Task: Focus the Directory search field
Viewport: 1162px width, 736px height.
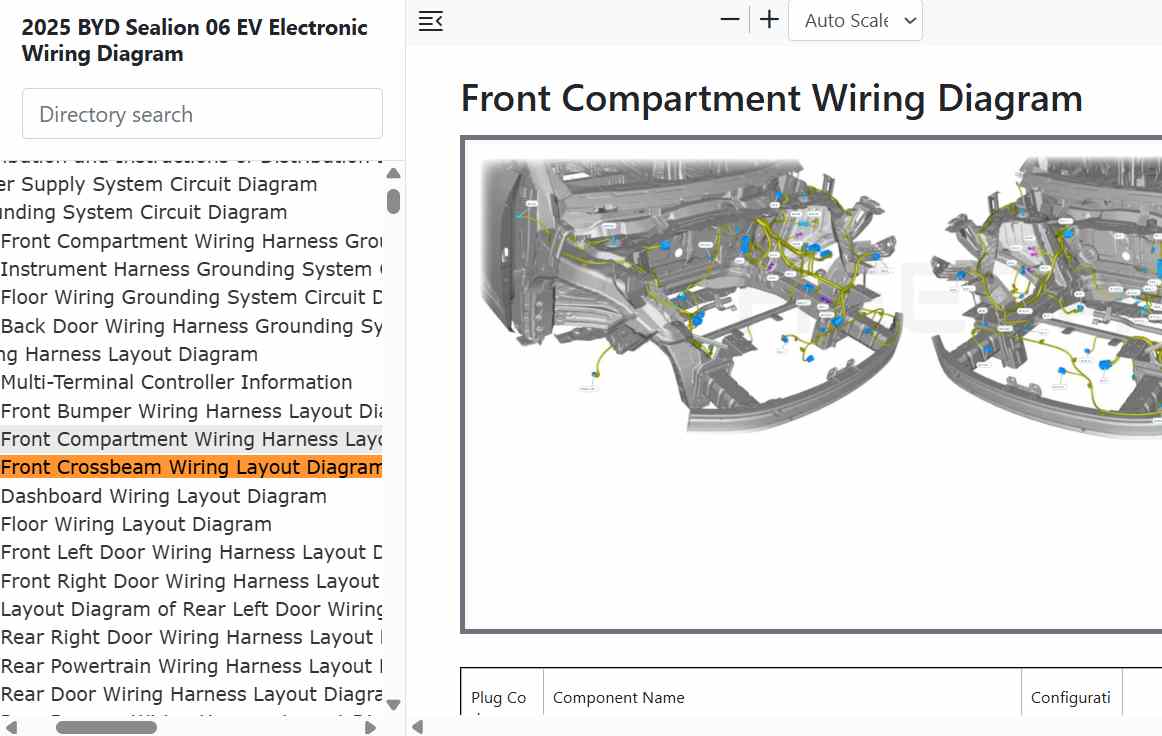Action: [202, 114]
